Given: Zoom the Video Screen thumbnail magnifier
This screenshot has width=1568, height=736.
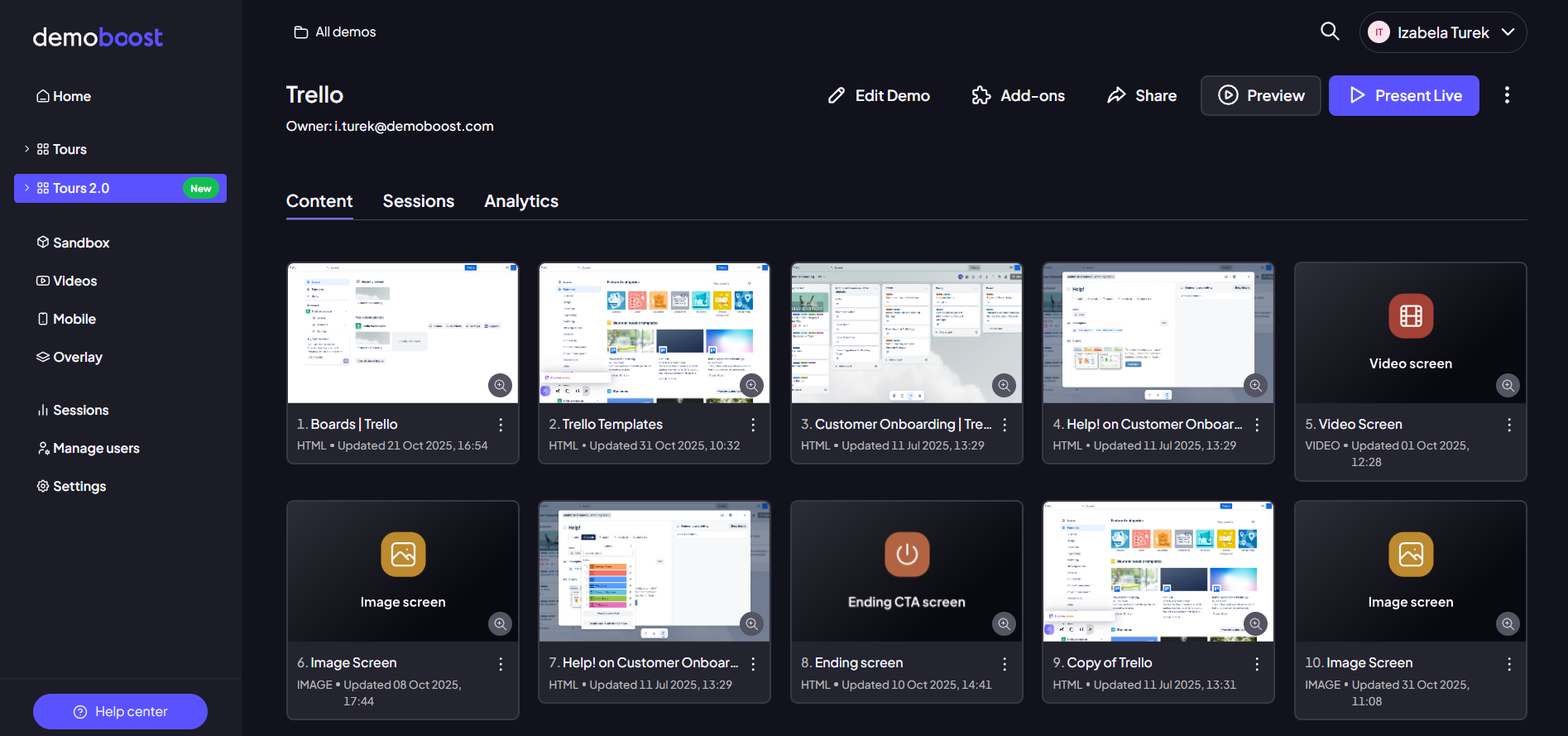Looking at the screenshot, I should pos(1508,385).
